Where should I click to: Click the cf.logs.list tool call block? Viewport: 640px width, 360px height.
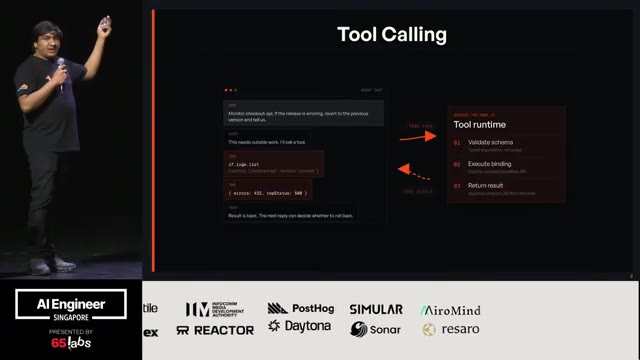pos(273,164)
